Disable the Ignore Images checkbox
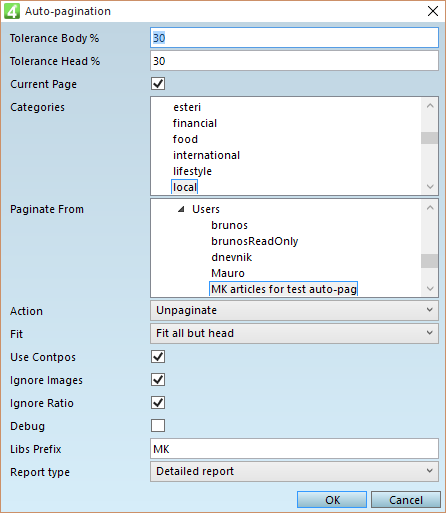This screenshot has width=446, height=513. 158,380
